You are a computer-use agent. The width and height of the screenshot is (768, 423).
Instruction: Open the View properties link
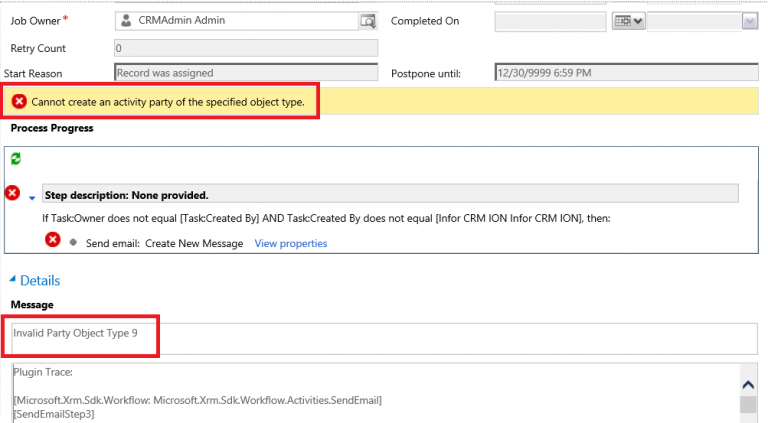point(290,243)
